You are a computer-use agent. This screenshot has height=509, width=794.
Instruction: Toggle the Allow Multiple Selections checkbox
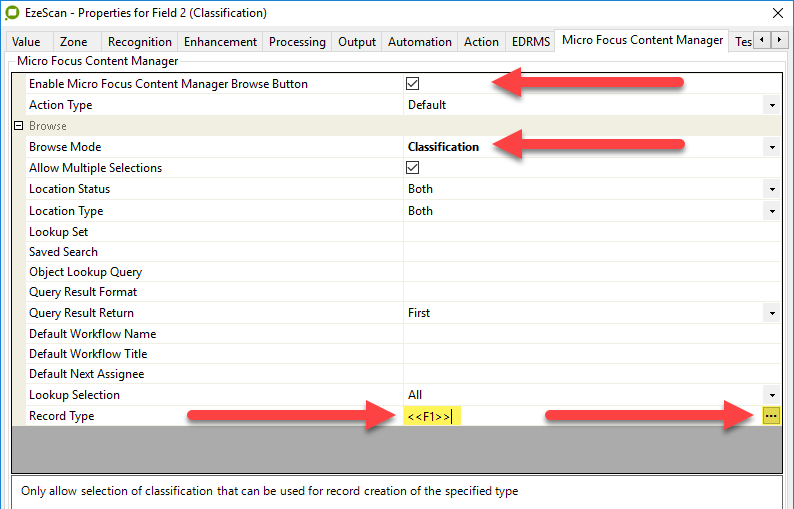tap(413, 168)
